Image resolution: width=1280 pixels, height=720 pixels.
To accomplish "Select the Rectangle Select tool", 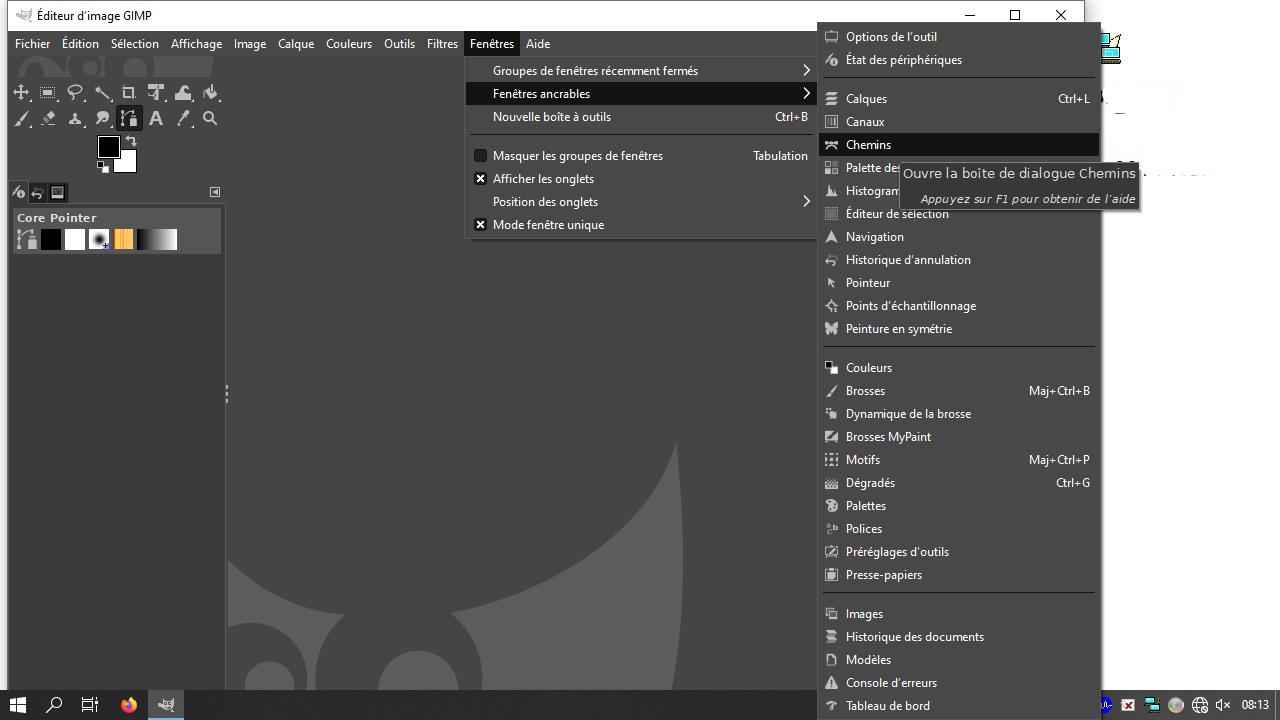I will (48, 93).
